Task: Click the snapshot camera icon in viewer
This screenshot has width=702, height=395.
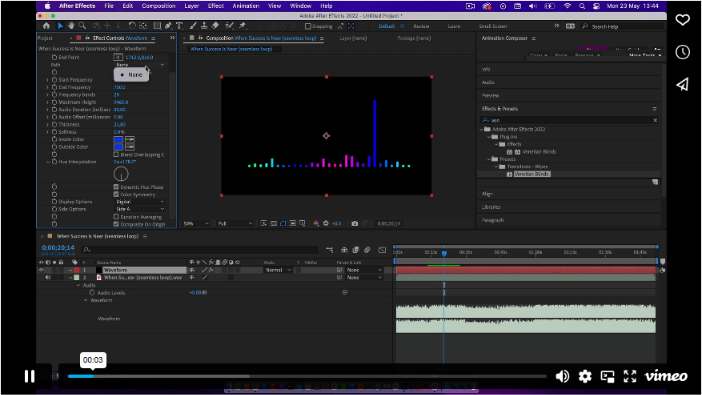Action: [355, 223]
